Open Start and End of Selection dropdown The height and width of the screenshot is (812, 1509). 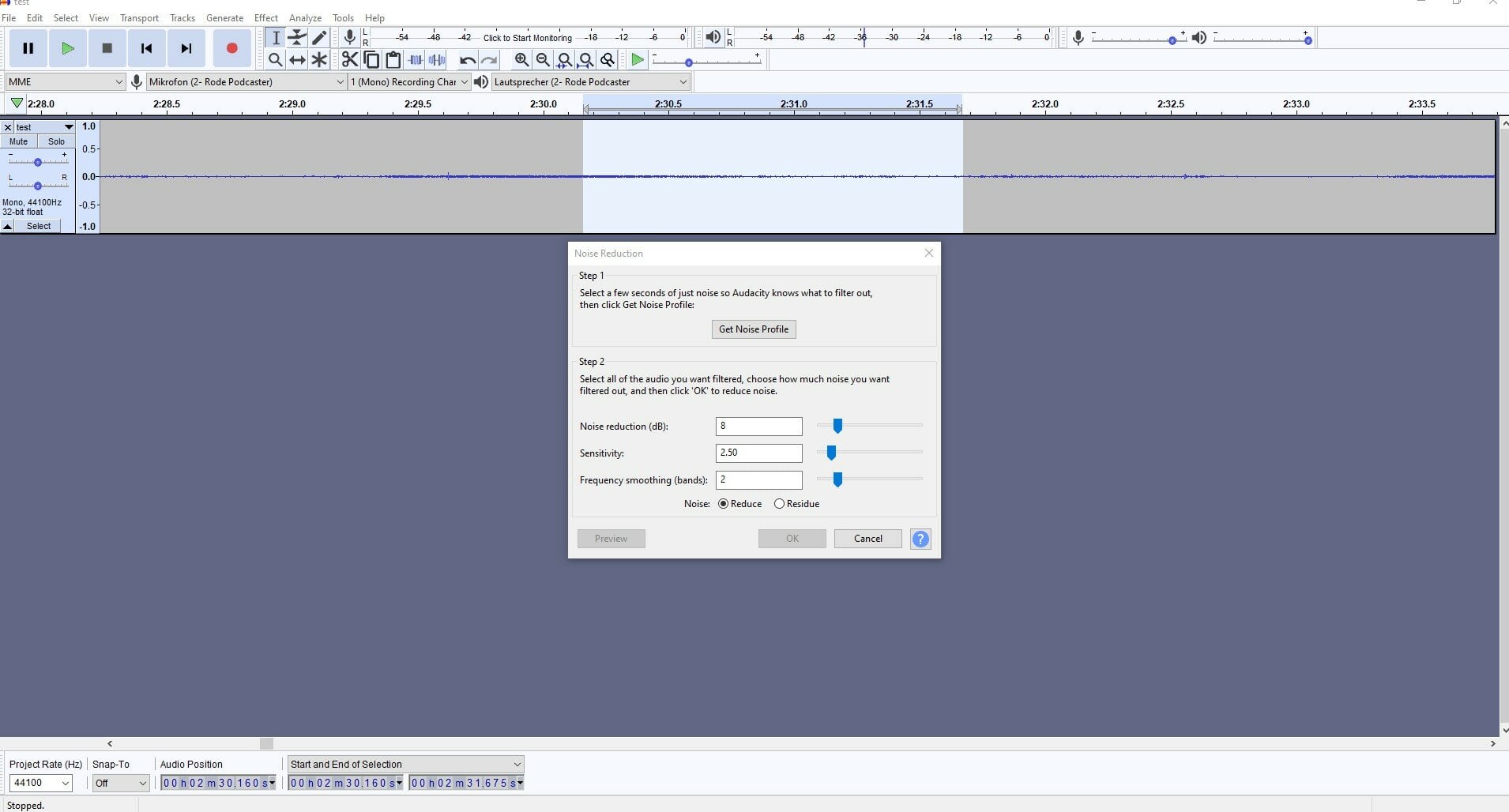pos(405,764)
